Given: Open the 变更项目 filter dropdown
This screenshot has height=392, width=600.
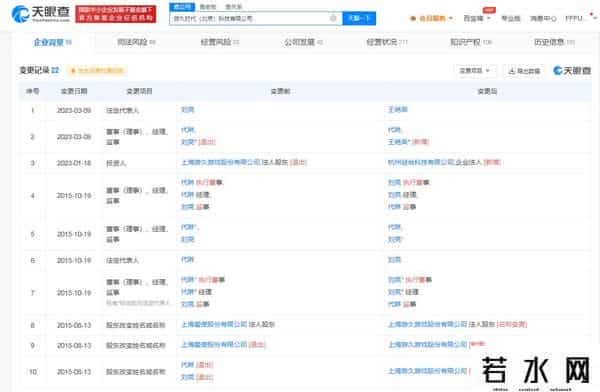Looking at the screenshot, I should tap(475, 70).
